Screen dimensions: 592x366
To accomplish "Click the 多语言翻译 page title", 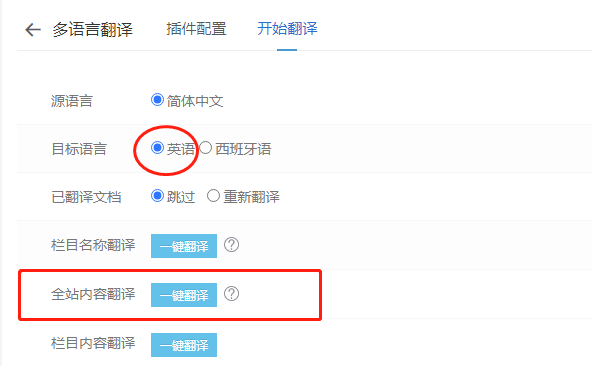I will [92, 30].
